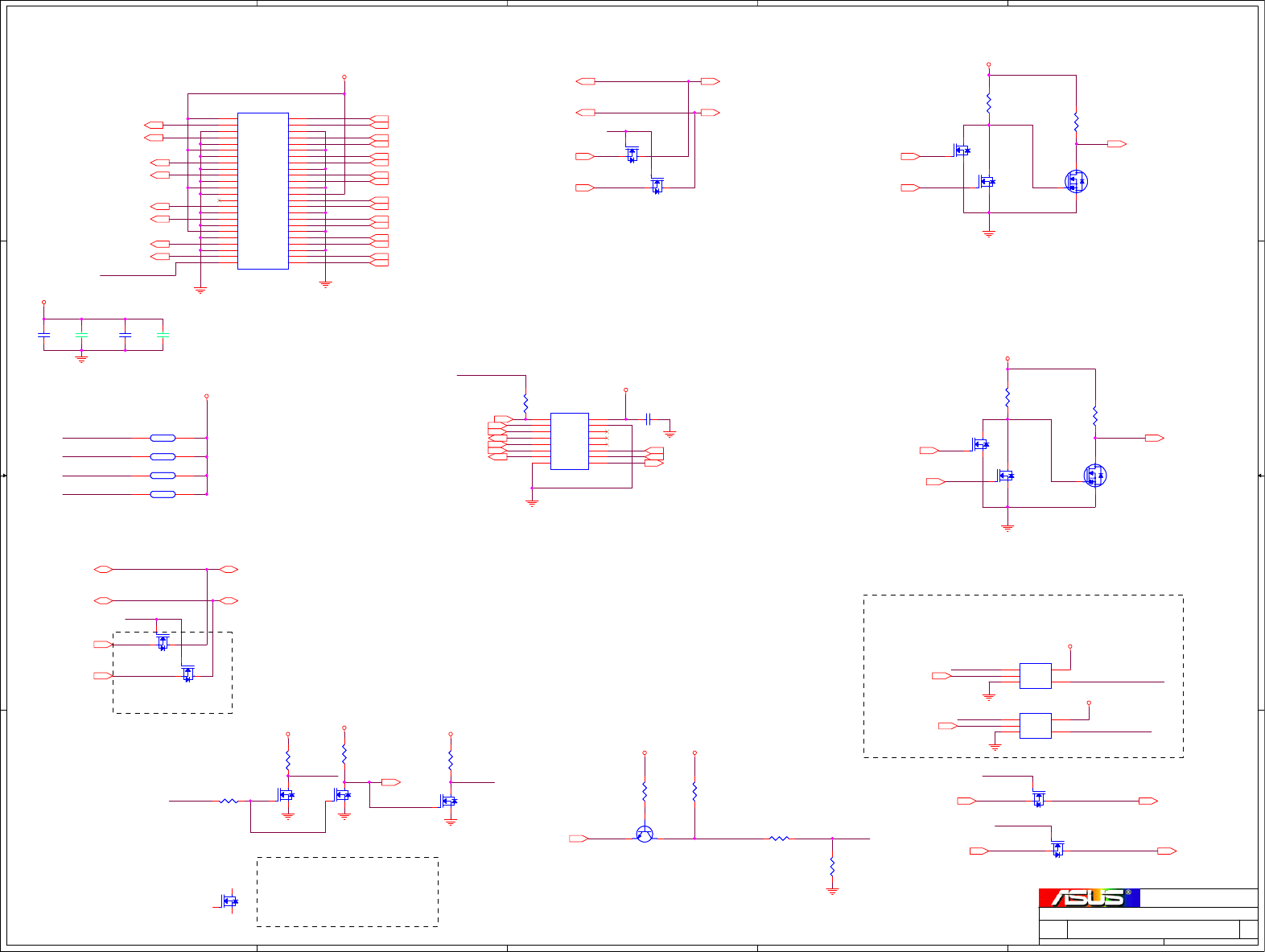The width and height of the screenshot is (1265, 952).
Task: Select the resistor above the center IC
Action: 525,402
